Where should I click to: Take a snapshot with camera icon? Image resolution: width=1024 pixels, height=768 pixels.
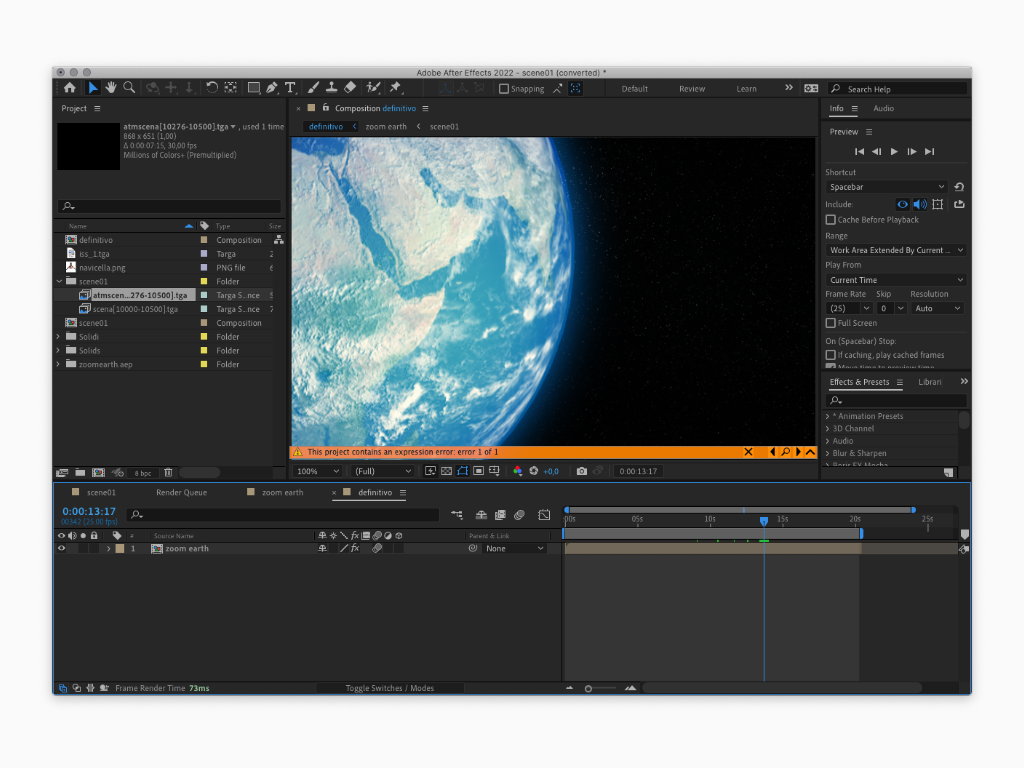(581, 471)
